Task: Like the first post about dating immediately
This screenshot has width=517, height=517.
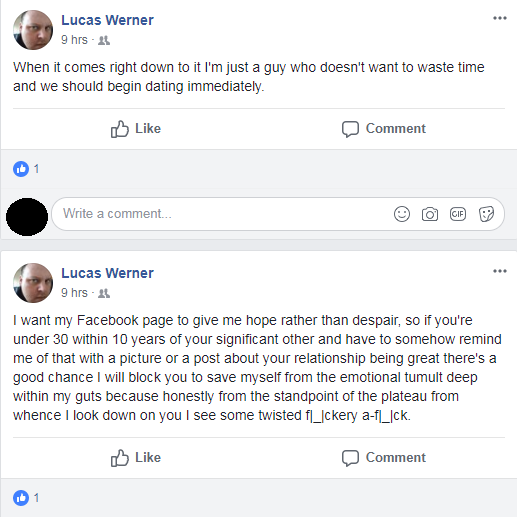Action: coord(136,129)
